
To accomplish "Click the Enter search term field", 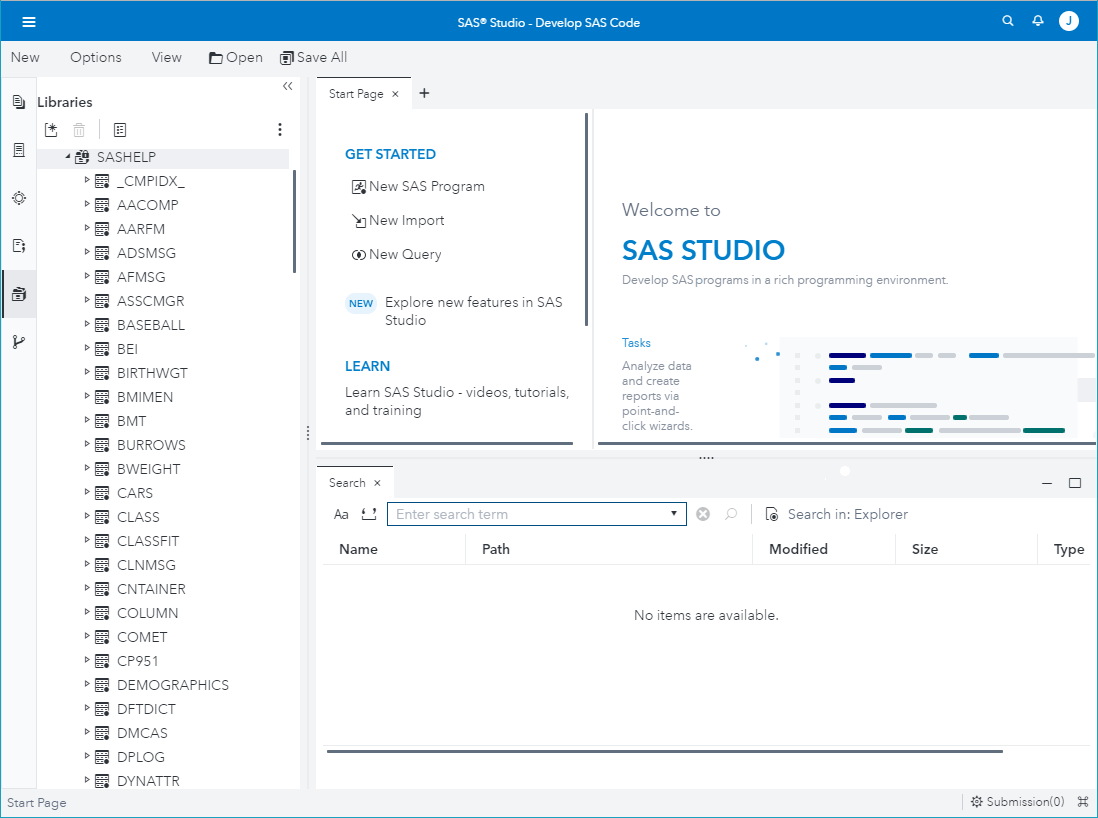I will (528, 514).
